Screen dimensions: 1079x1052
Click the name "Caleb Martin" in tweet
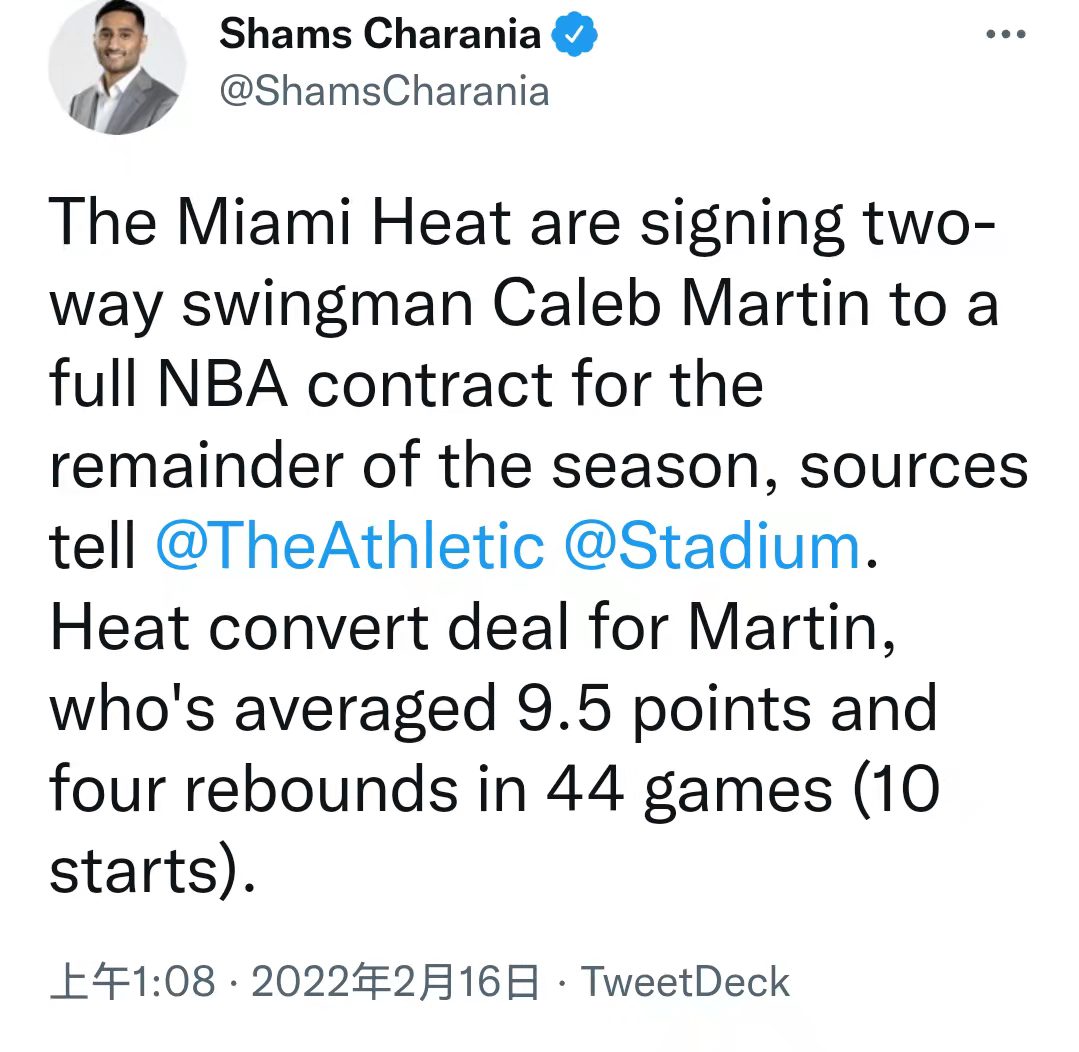pos(681,304)
